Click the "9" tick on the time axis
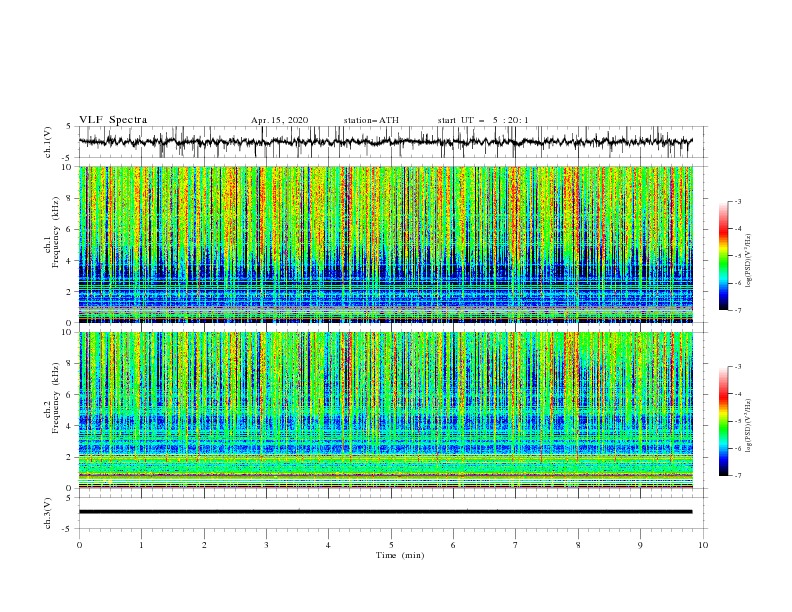 click(x=640, y=545)
